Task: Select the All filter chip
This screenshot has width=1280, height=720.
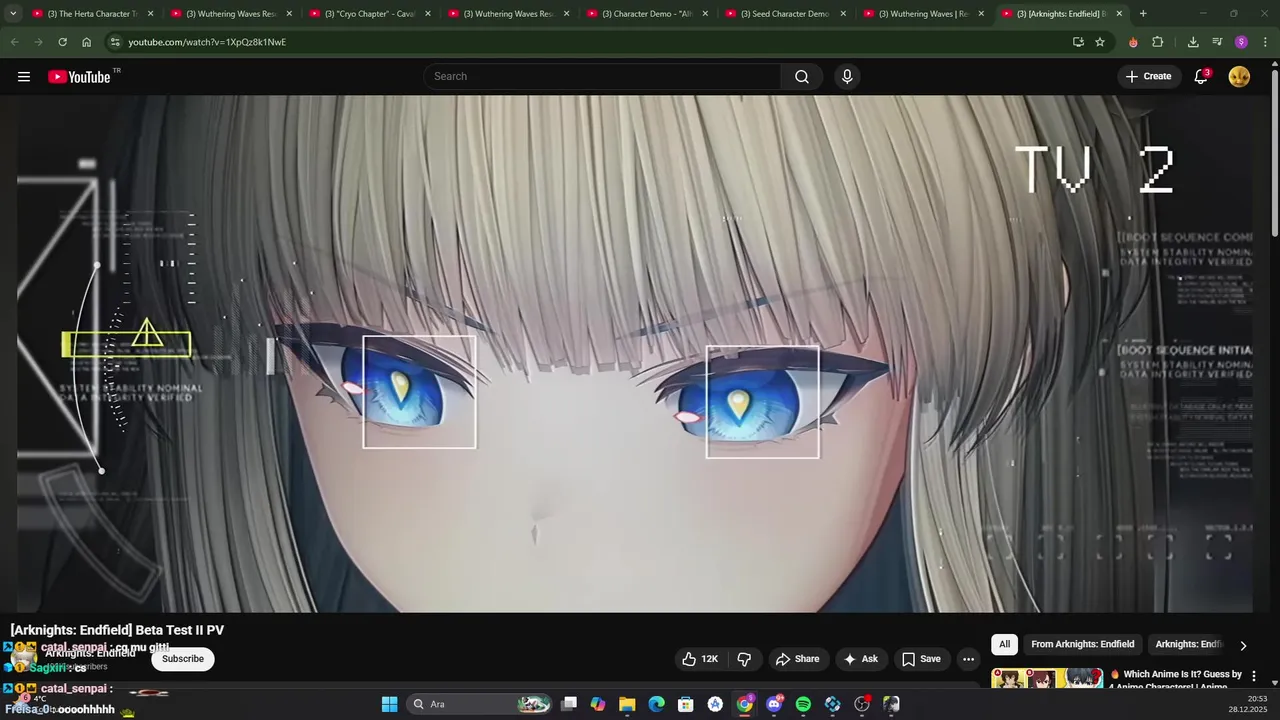Action: click(1004, 645)
